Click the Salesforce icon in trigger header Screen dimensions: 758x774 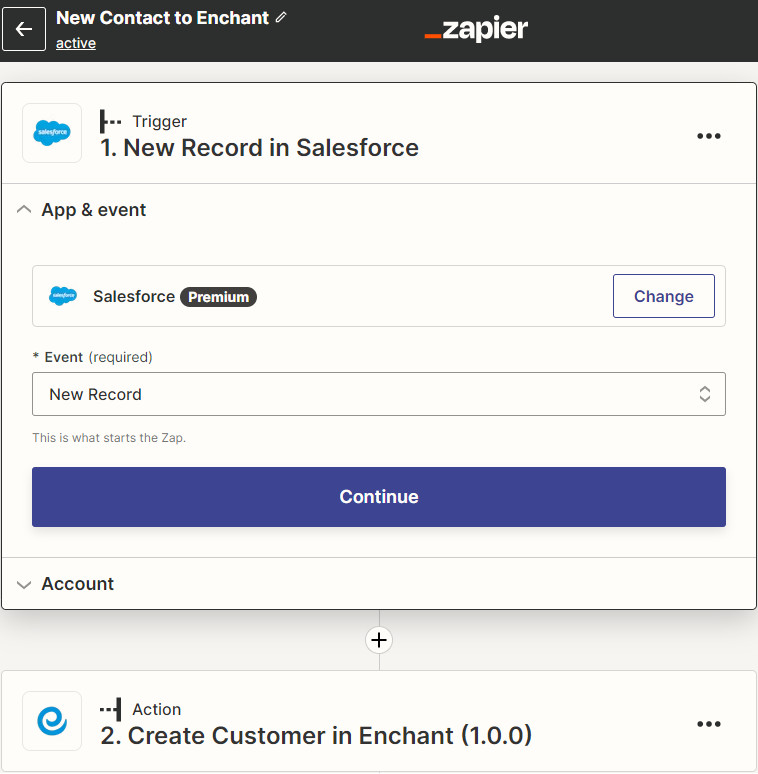tap(52, 133)
